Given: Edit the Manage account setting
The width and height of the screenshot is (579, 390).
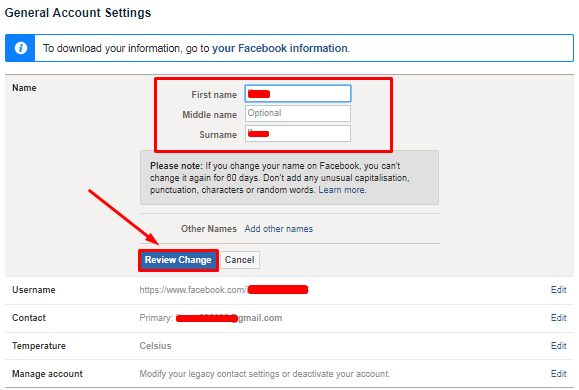Looking at the screenshot, I should (558, 374).
